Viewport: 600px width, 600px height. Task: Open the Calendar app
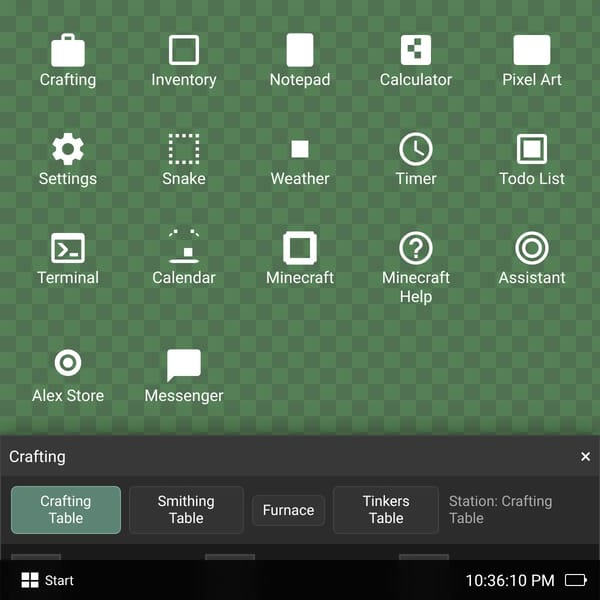[184, 246]
